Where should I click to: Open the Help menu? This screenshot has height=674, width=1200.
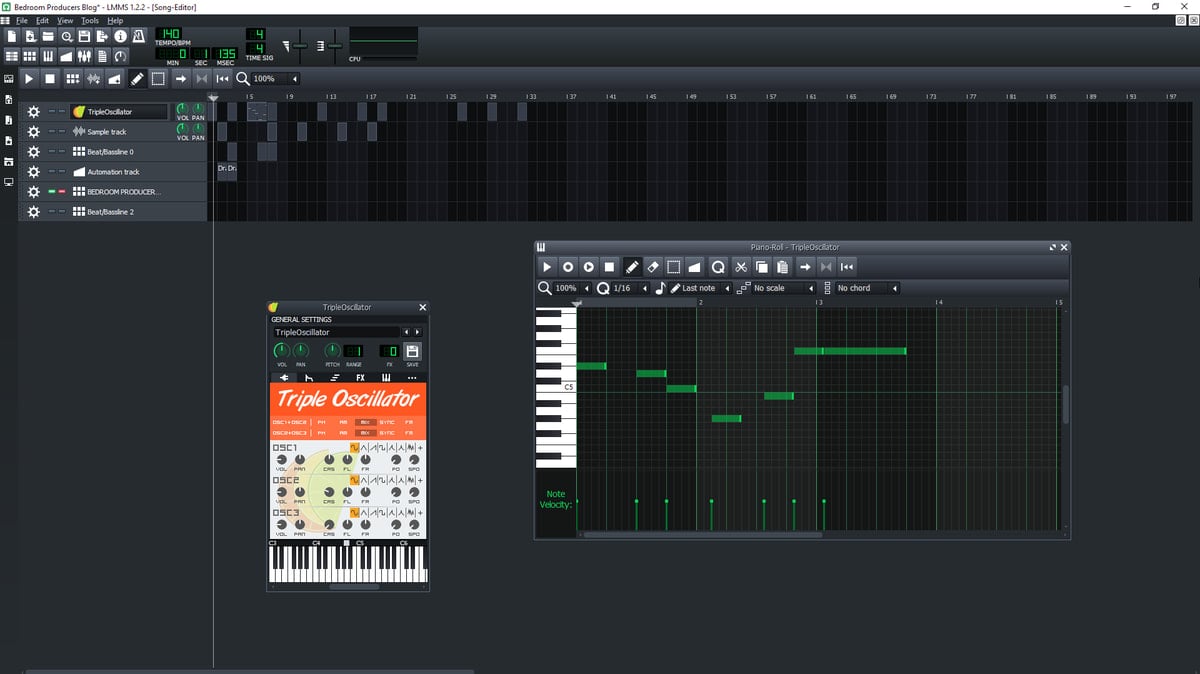pos(115,20)
